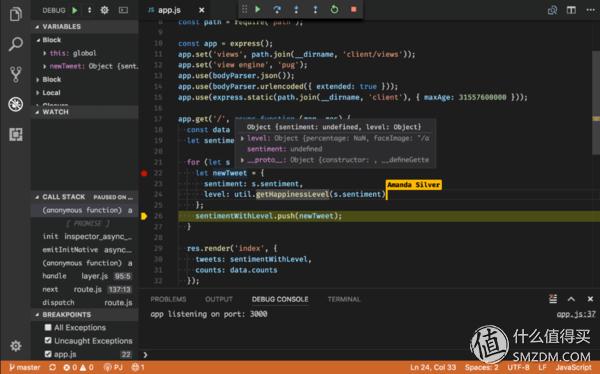Open the Source Control view
The width and height of the screenshot is (600, 374).
tap(16, 74)
